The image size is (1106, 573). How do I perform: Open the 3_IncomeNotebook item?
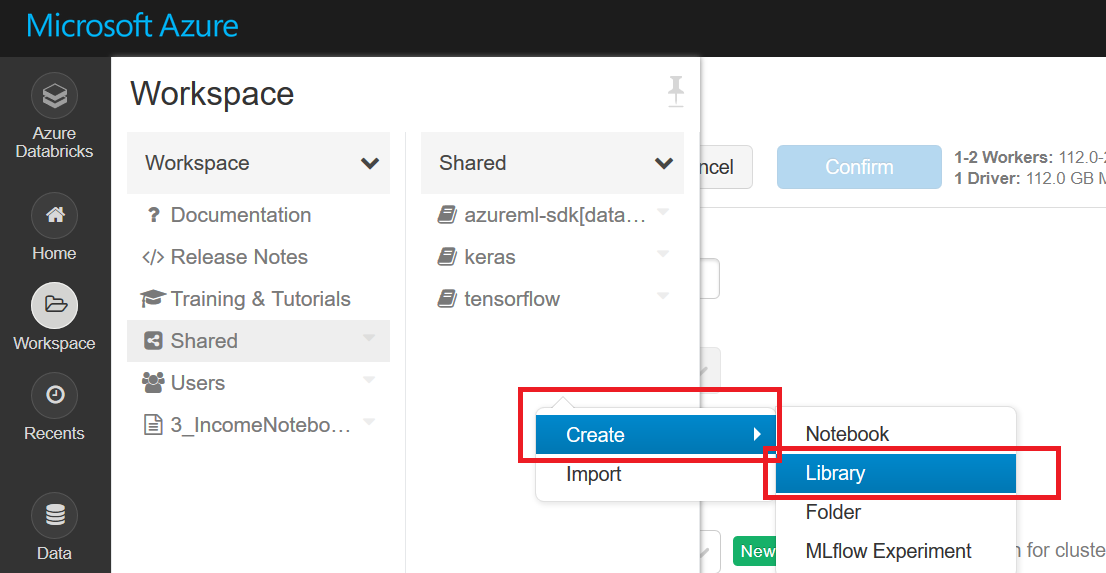[260, 425]
